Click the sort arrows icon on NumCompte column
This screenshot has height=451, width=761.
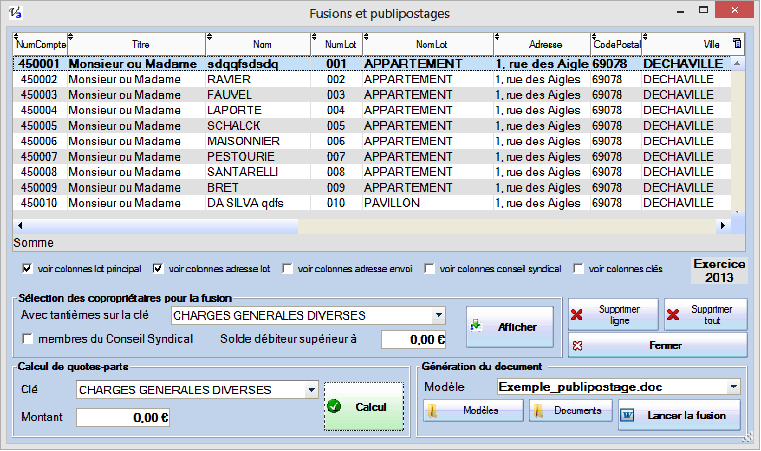click(16, 37)
